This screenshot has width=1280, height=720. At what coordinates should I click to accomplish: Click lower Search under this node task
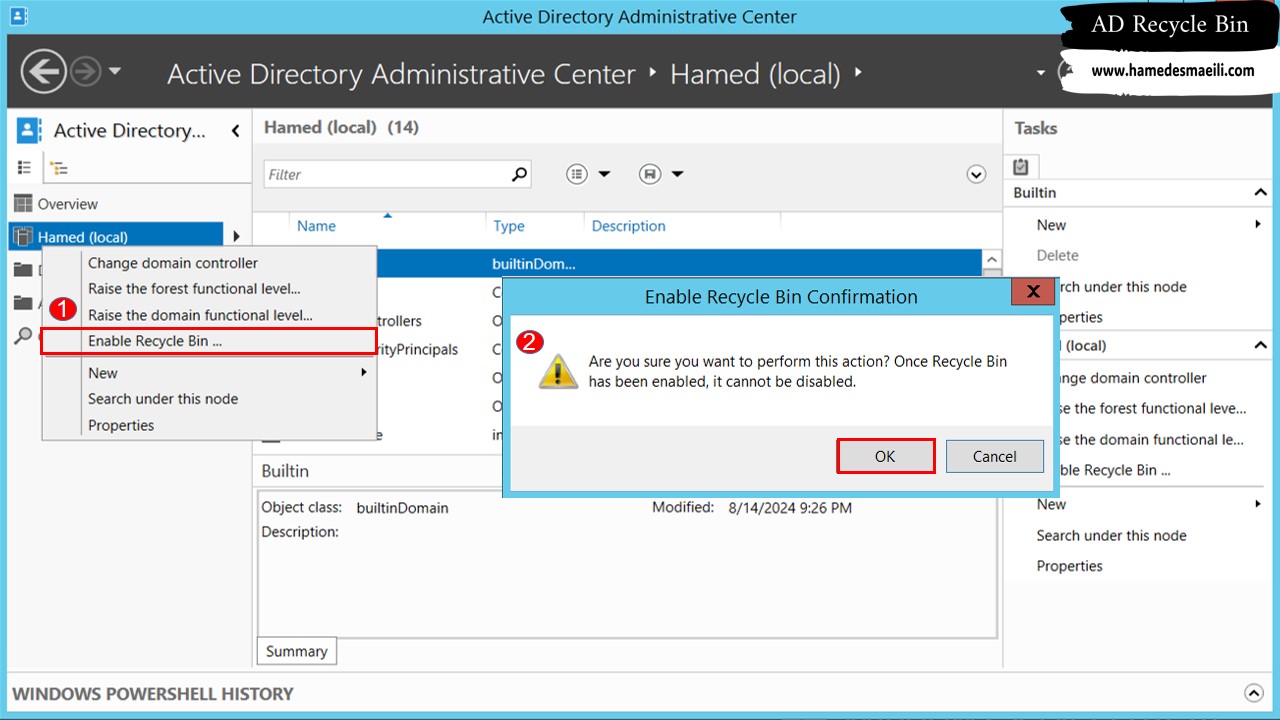click(1111, 535)
